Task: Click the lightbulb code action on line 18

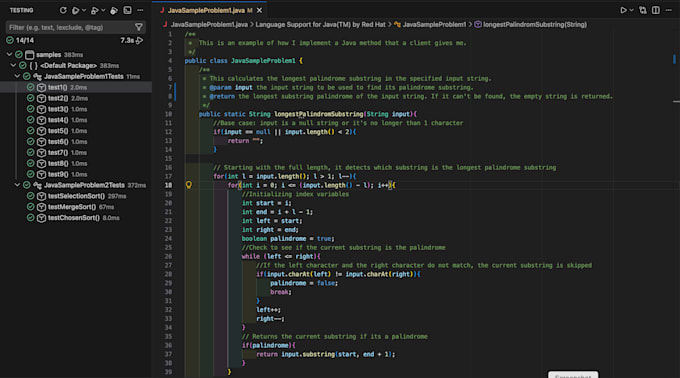Action: 189,185
